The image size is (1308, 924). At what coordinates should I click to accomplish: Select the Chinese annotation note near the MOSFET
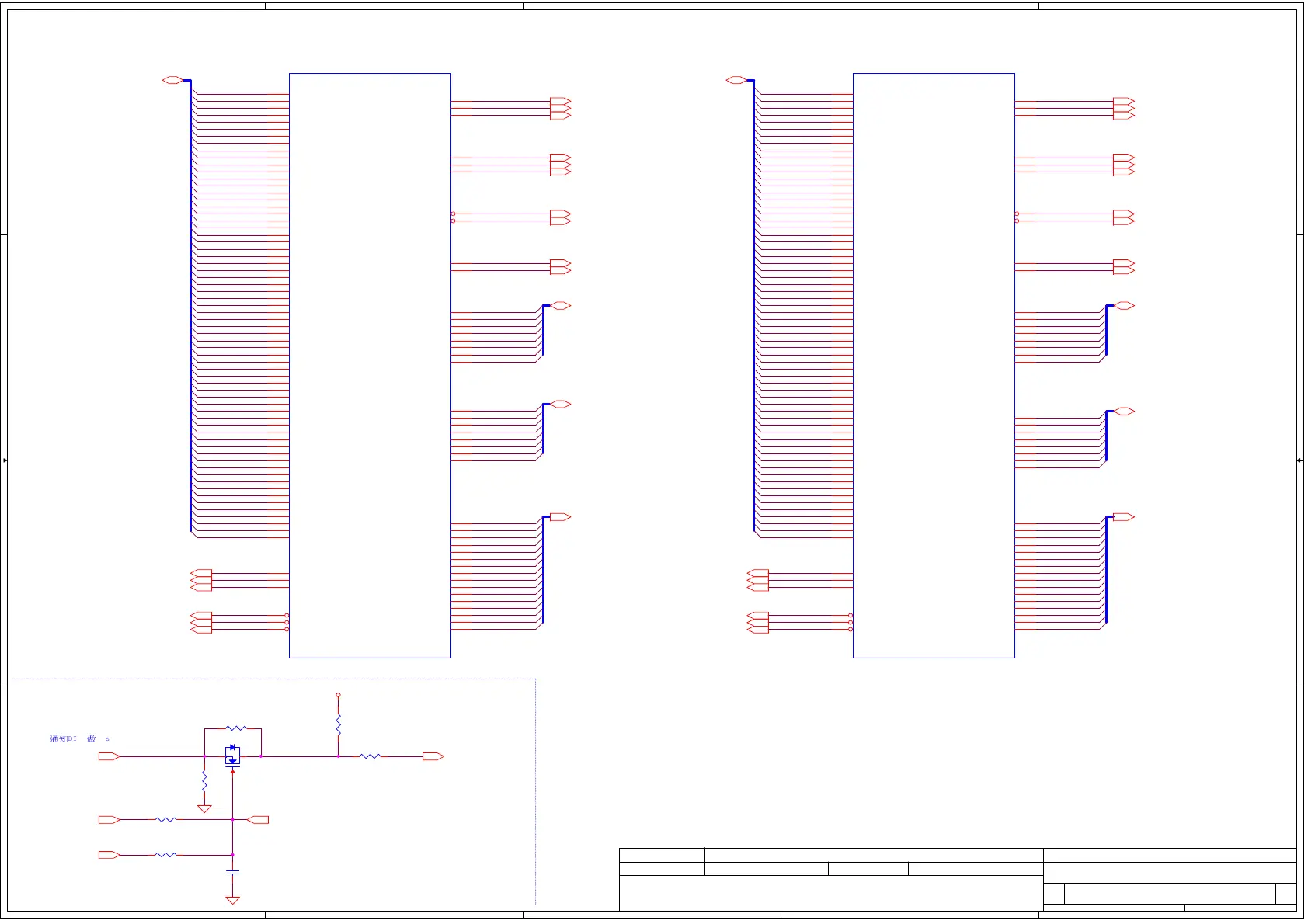[x=79, y=739]
